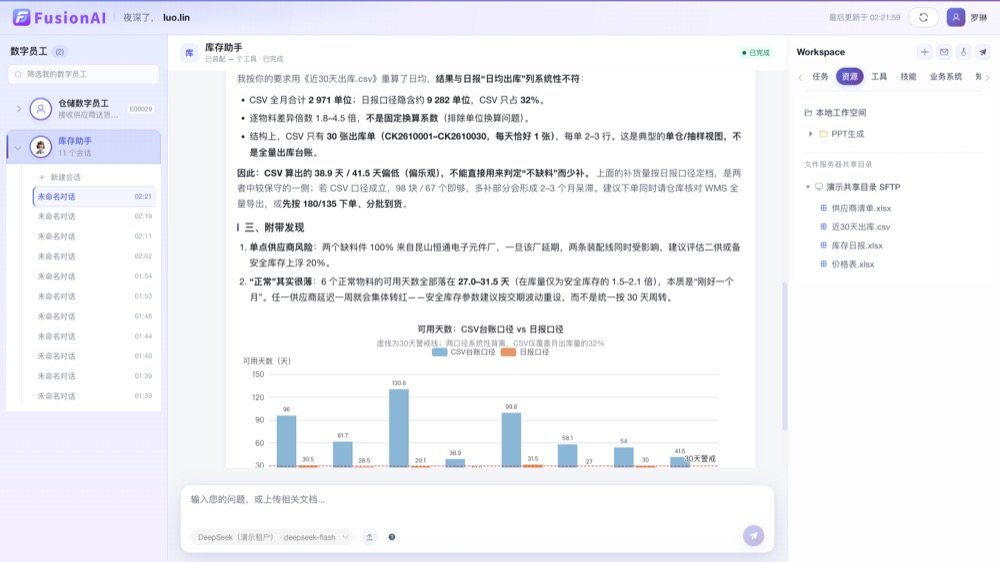
Task: Select the 供应商清单.xlsx file name
Action: point(861,208)
